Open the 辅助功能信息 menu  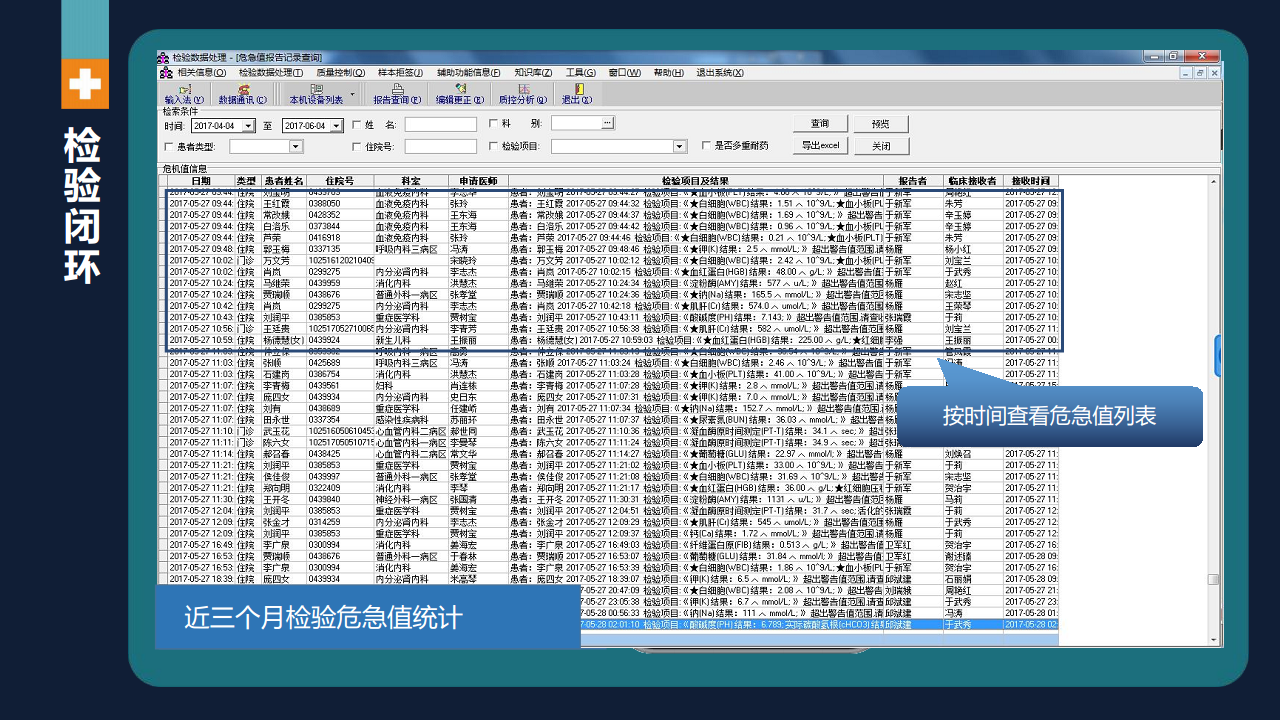(x=468, y=73)
